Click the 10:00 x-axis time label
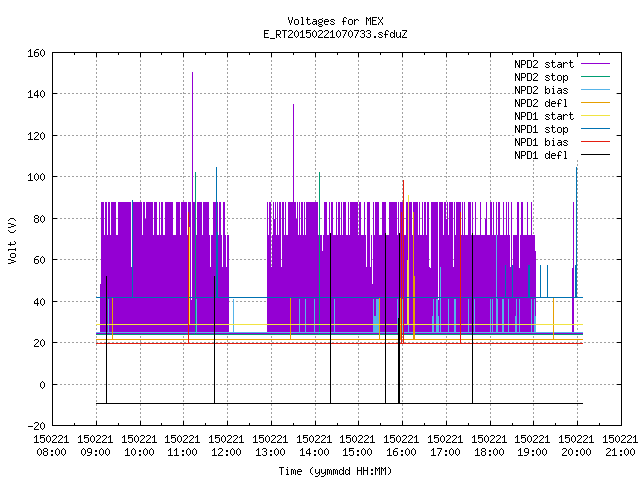 click(139, 452)
